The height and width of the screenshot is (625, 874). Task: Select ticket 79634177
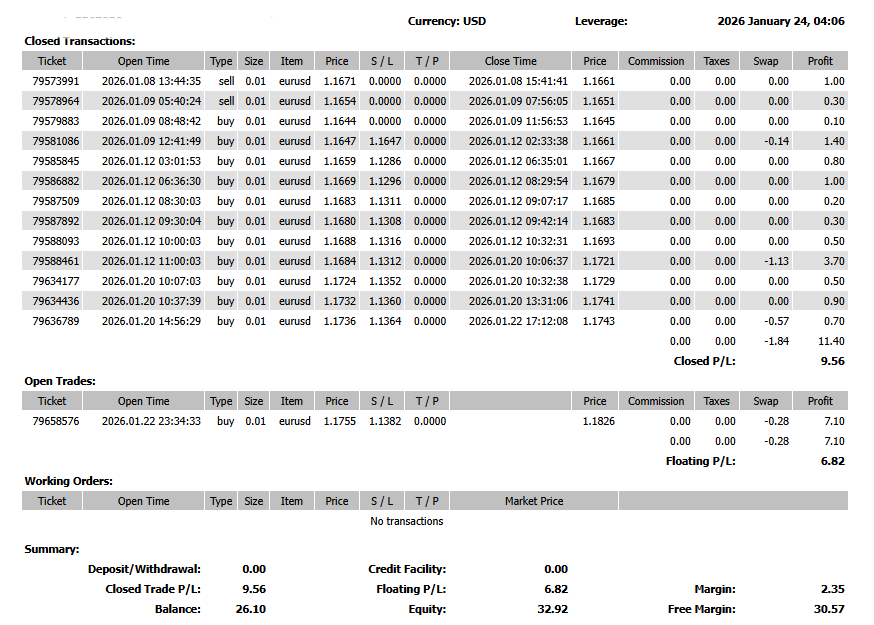[x=56, y=281]
